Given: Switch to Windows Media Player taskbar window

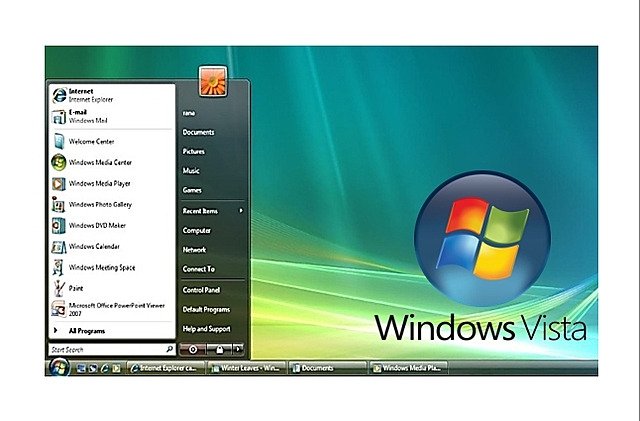Looking at the screenshot, I should click(x=408, y=368).
